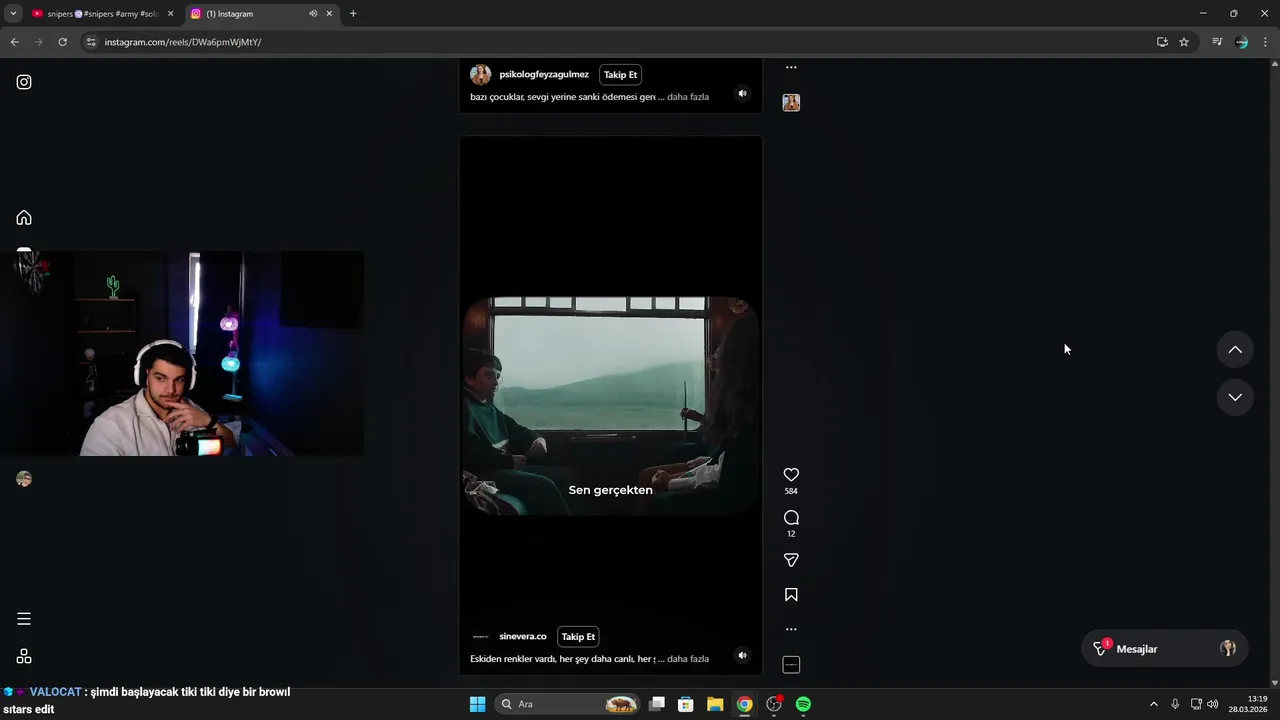Open Microsoft Store from the taskbar
Screen dimensions: 1280x720
click(x=686, y=704)
